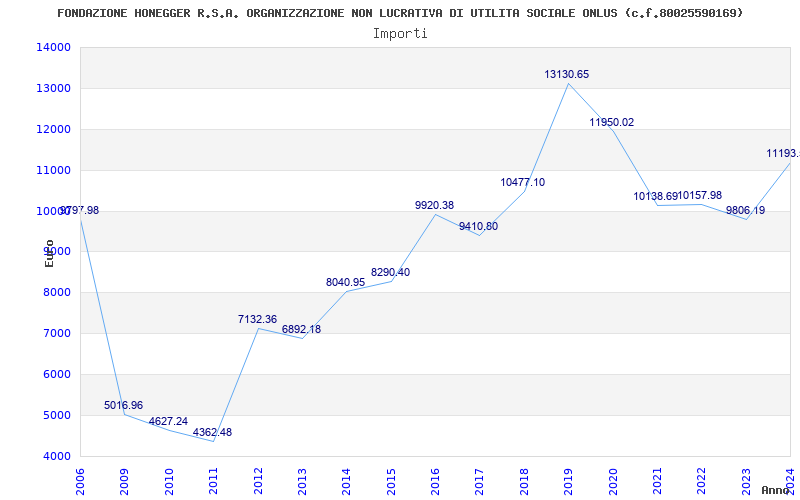Click the Fondazione Honegger chart title
This screenshot has height=500, width=800.
[x=400, y=13]
